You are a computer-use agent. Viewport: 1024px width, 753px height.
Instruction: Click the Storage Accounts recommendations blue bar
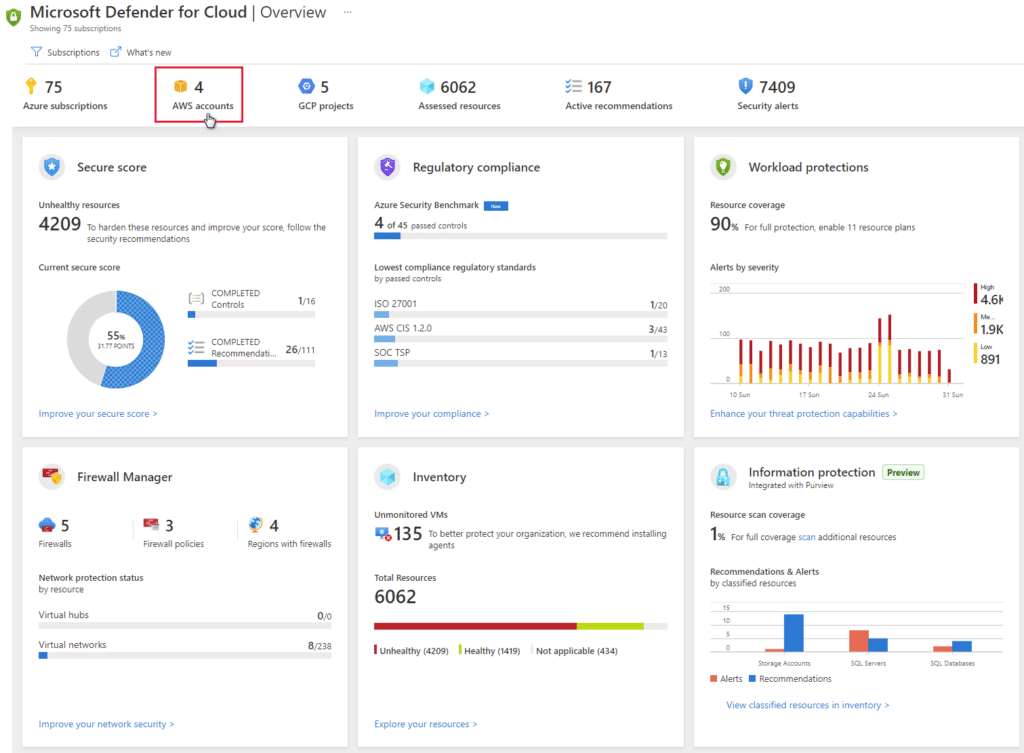793,633
